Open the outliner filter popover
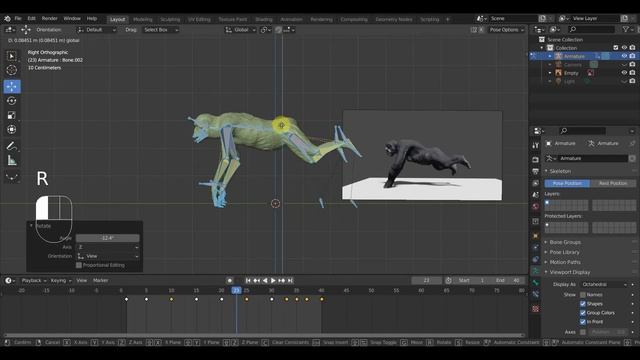Image resolution: width=640 pixels, height=360 pixels. [627, 29]
